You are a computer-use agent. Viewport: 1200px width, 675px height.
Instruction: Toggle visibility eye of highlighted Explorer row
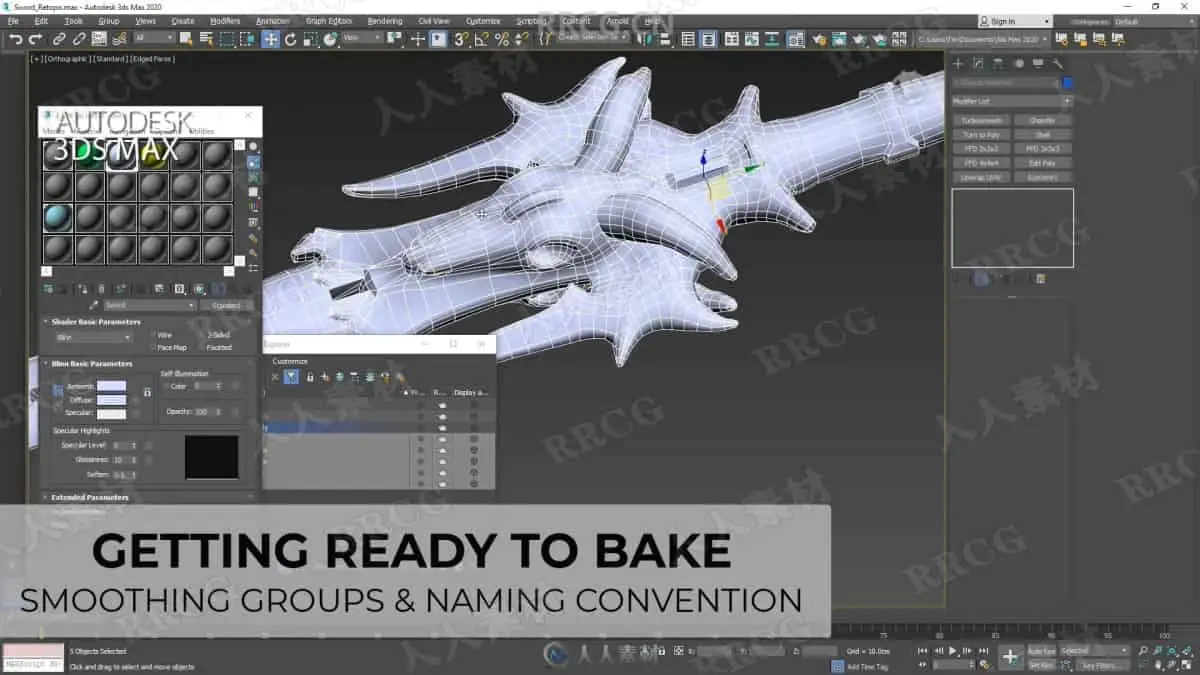pos(442,428)
